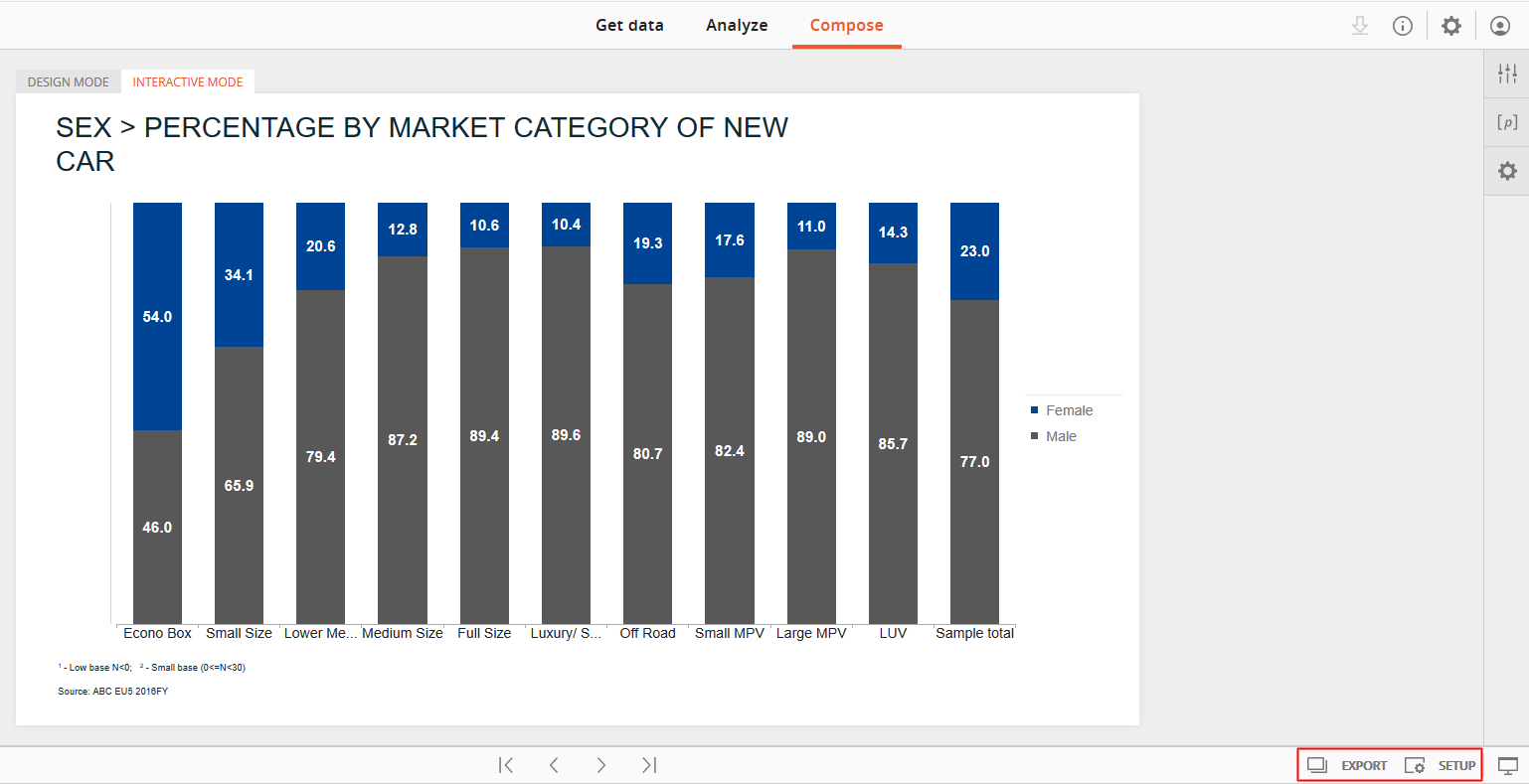The image size is (1529, 784).
Task: Click the Off Road axis label
Action: [x=647, y=633]
